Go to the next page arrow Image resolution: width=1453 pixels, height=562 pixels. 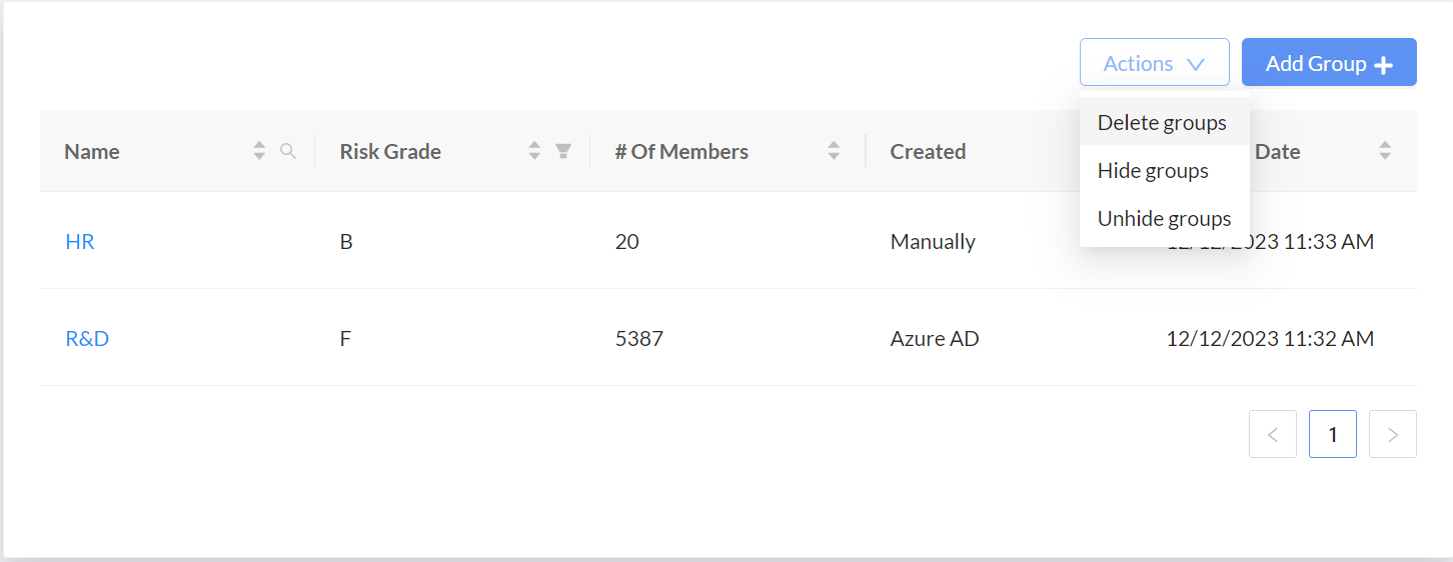[1392, 434]
